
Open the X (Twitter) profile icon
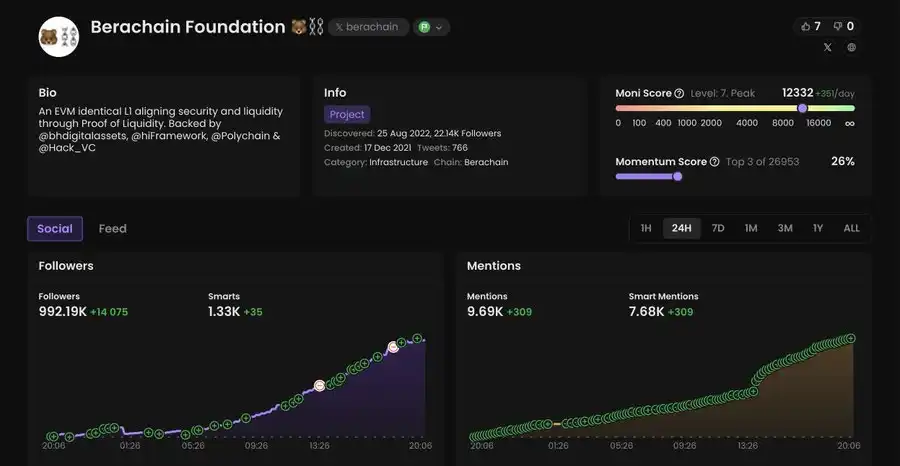[827, 47]
